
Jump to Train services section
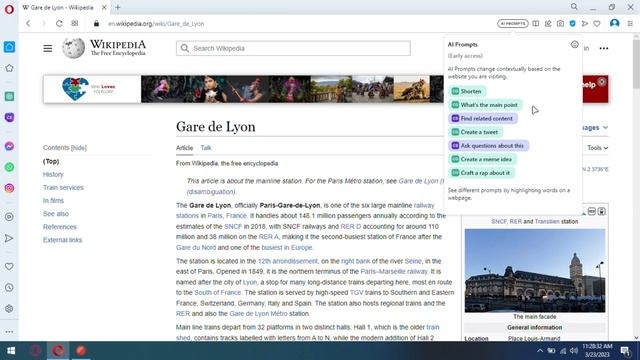[63, 187]
